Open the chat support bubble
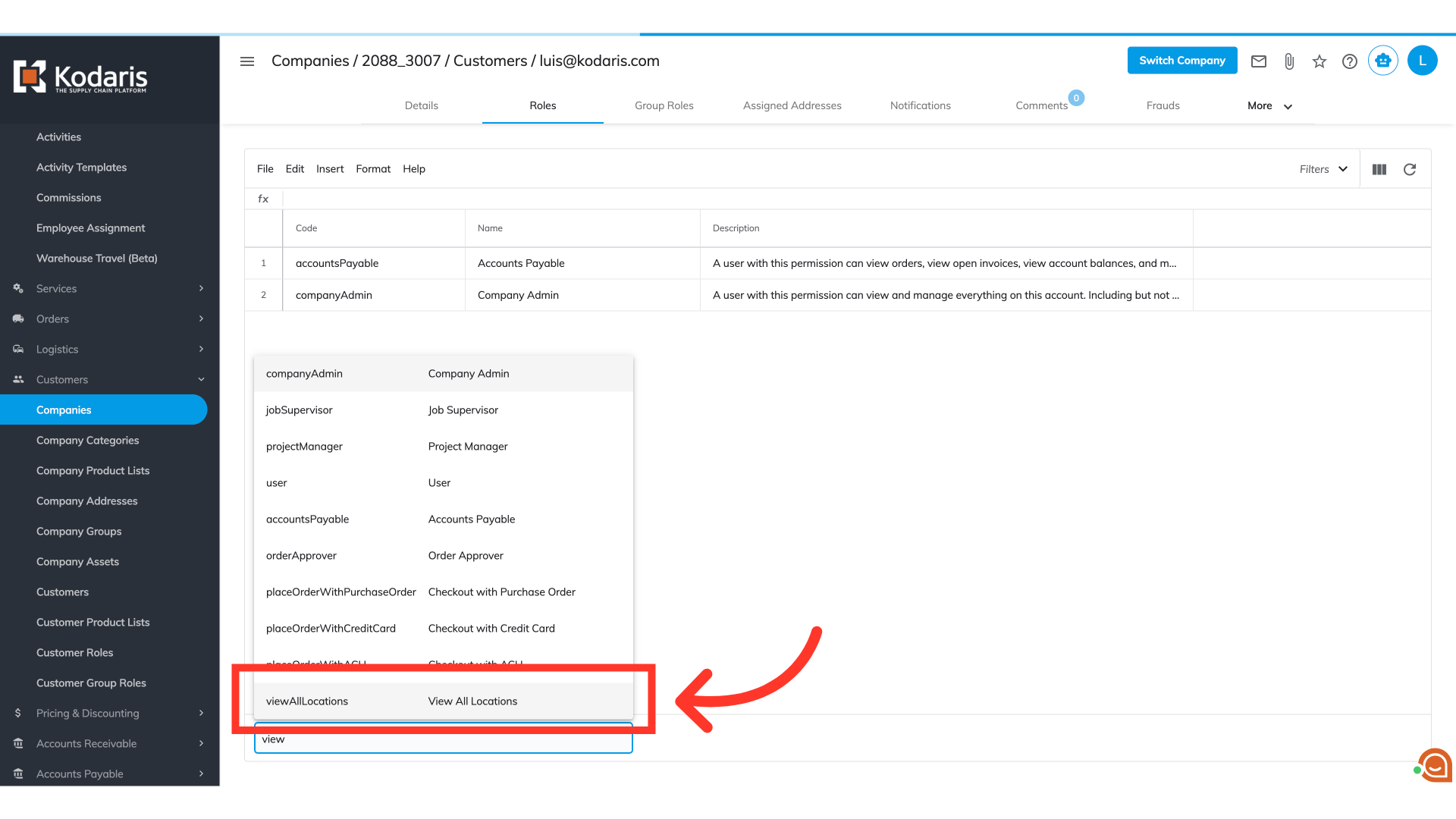Image resolution: width=1456 pixels, height=819 pixels. pyautogui.click(x=1435, y=766)
